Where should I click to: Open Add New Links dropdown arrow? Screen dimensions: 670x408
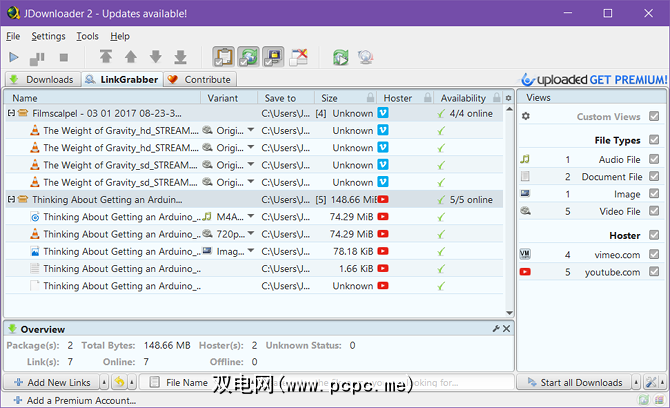(x=104, y=382)
